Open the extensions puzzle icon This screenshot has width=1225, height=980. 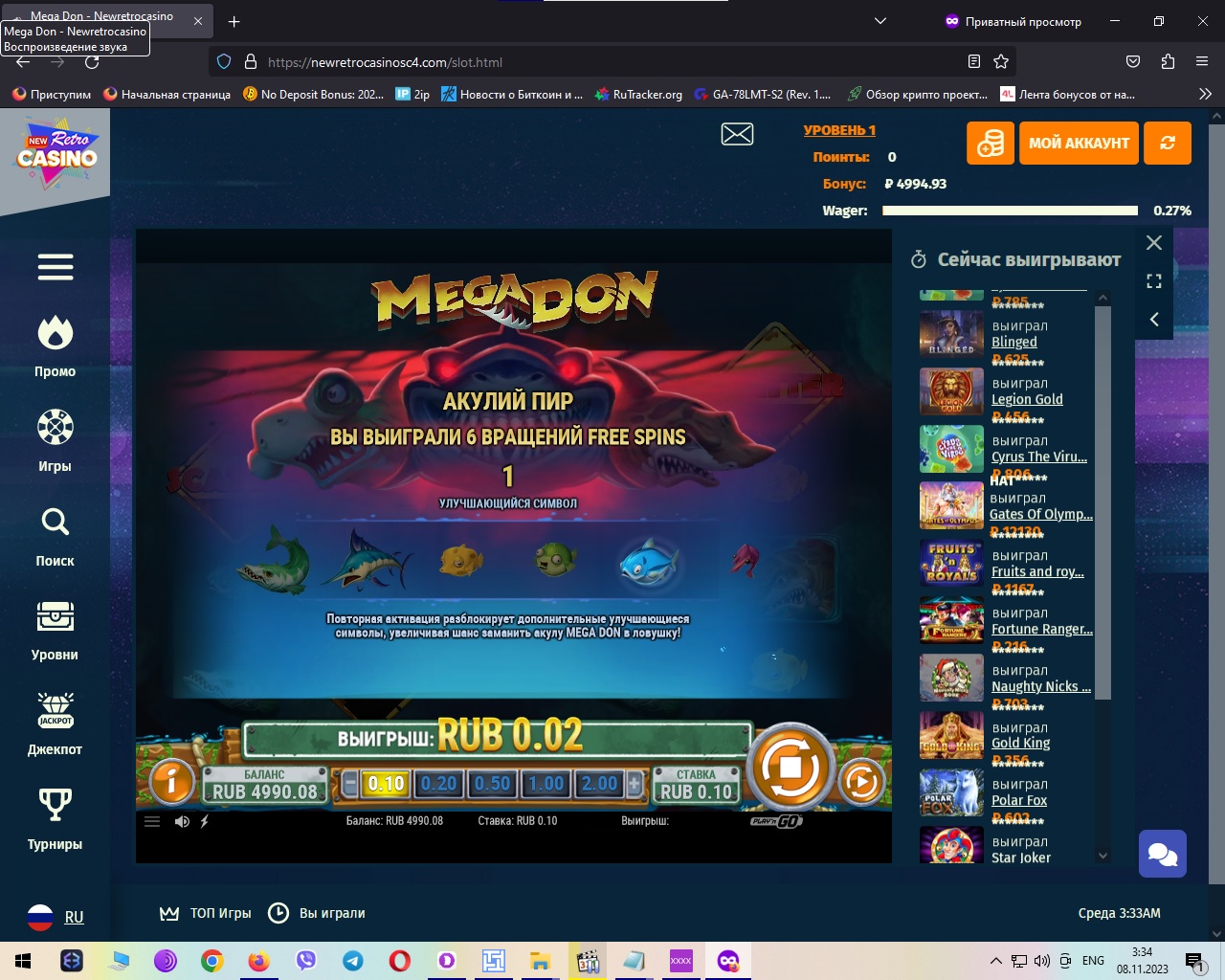tap(1168, 61)
